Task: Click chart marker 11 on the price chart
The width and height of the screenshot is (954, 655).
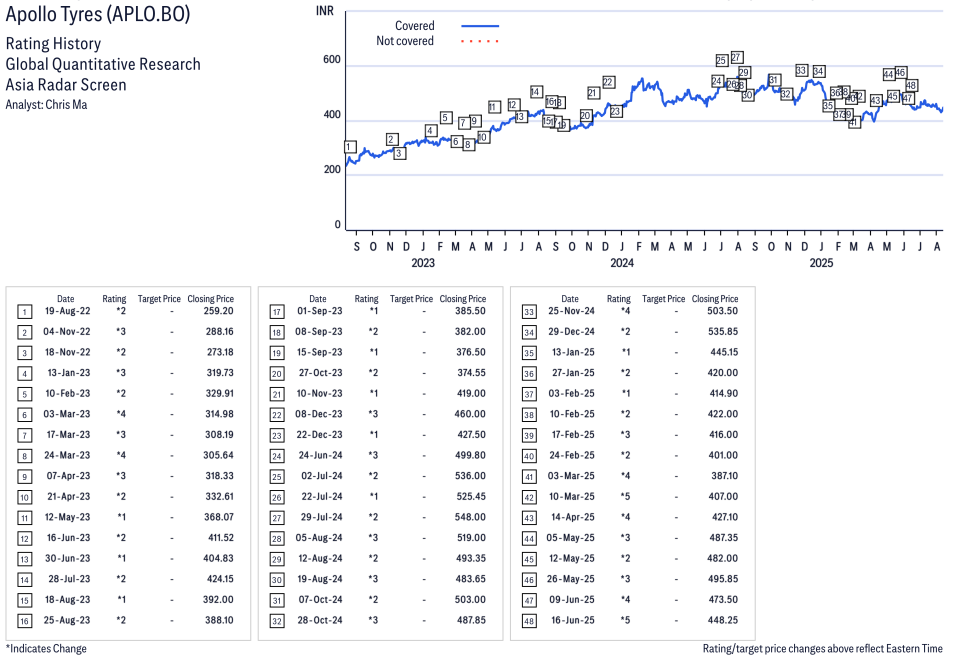Action: (494, 106)
